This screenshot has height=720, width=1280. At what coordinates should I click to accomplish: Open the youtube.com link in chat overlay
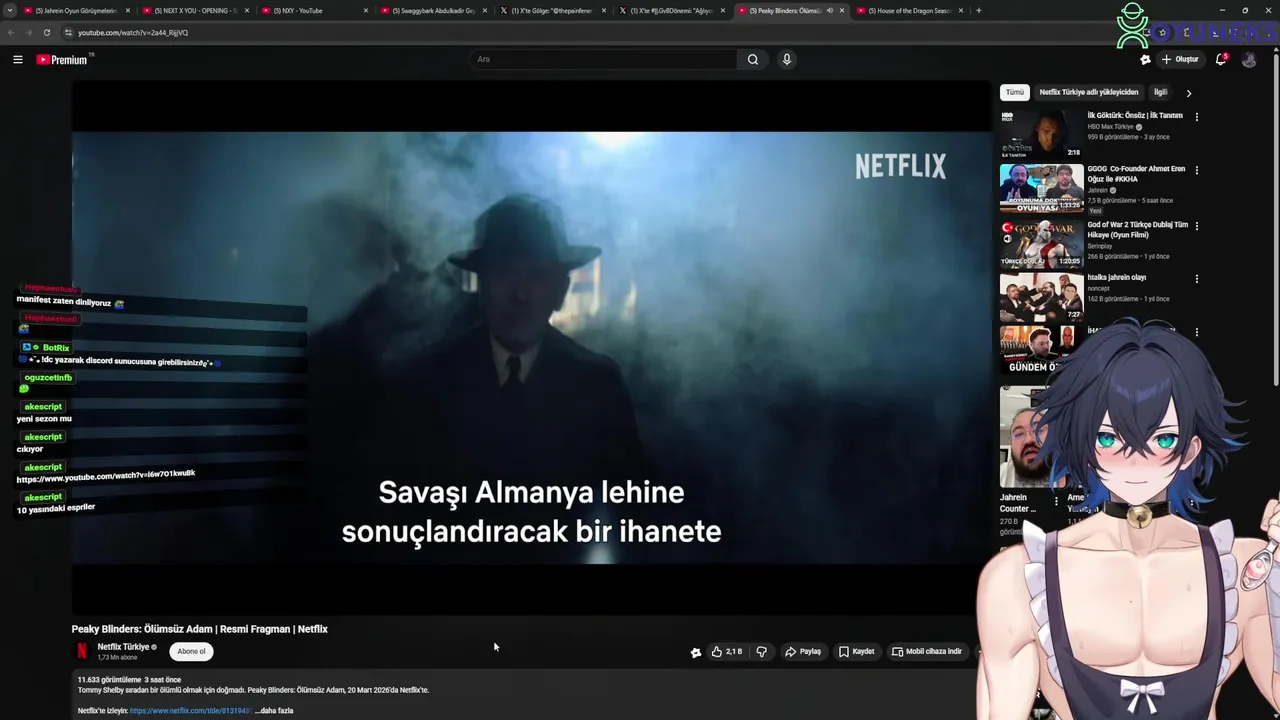pos(106,476)
